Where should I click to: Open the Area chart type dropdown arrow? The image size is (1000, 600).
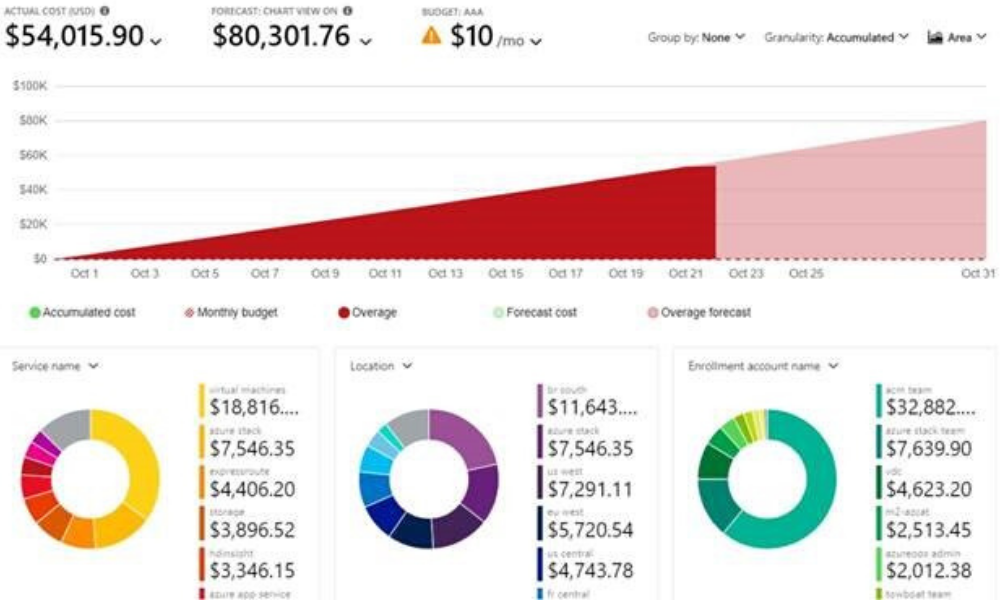(x=981, y=37)
